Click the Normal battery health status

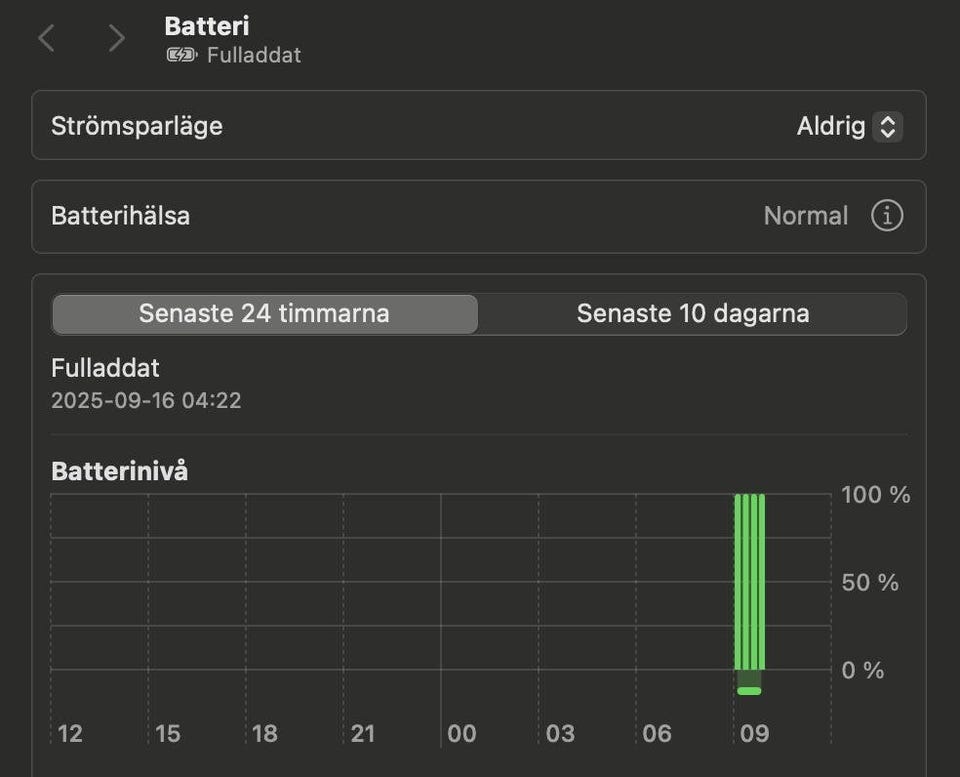tap(805, 216)
